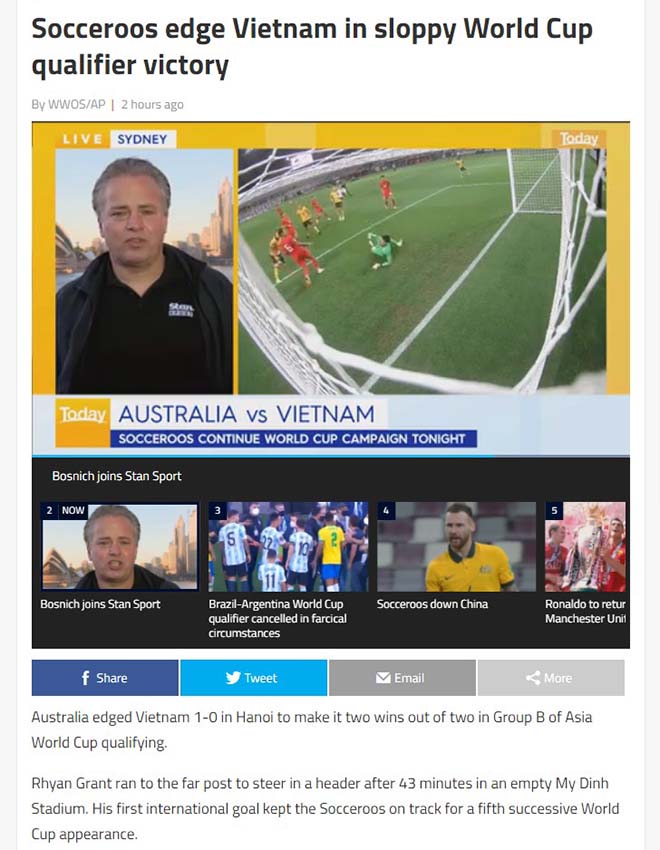Click the Facebook f icon
The height and width of the screenshot is (850, 660).
85,678
